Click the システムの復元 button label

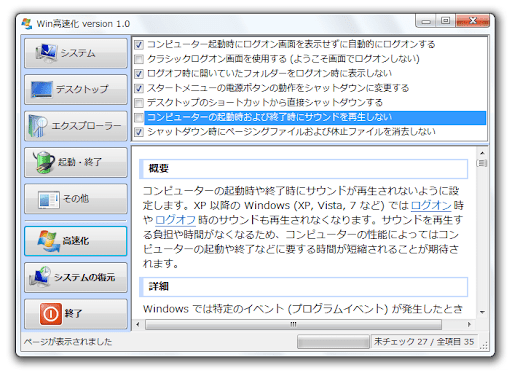85,277
